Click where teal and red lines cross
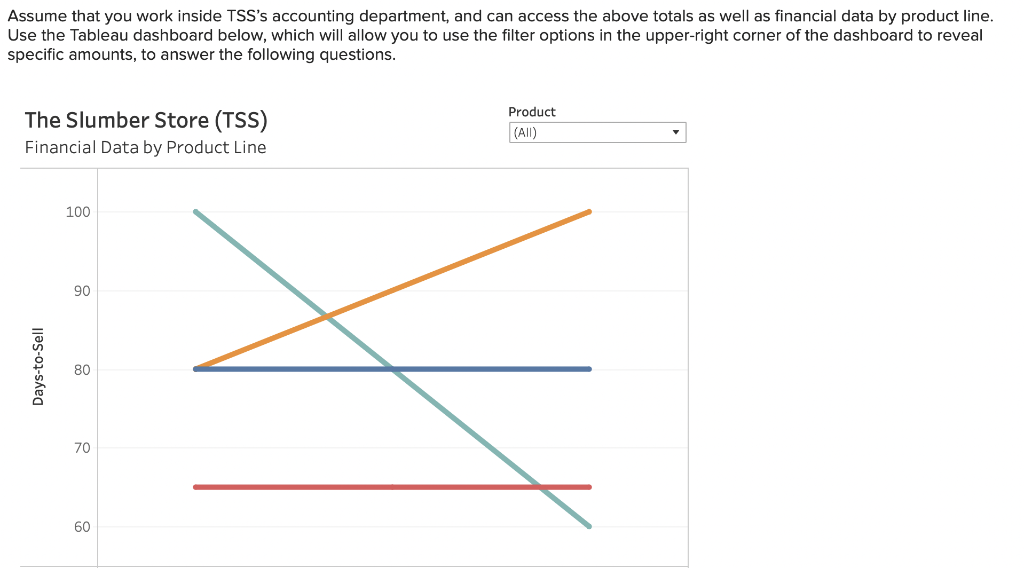Viewport: 1024px width, 568px height. pos(540,487)
